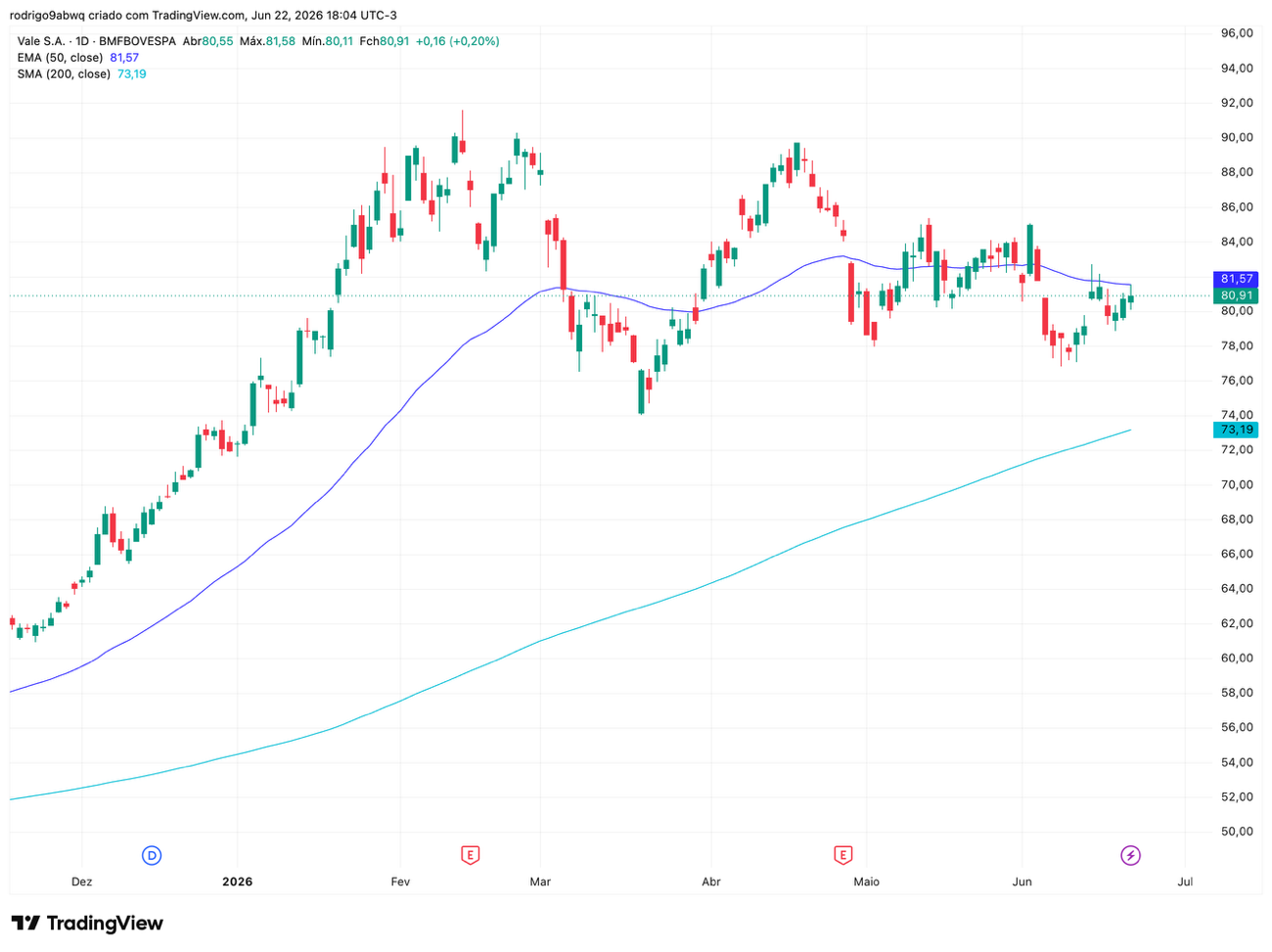Screen dimensions: 1272x952
Task: Click the late-April earnings 'E' marker
Action: pyautogui.click(x=842, y=855)
